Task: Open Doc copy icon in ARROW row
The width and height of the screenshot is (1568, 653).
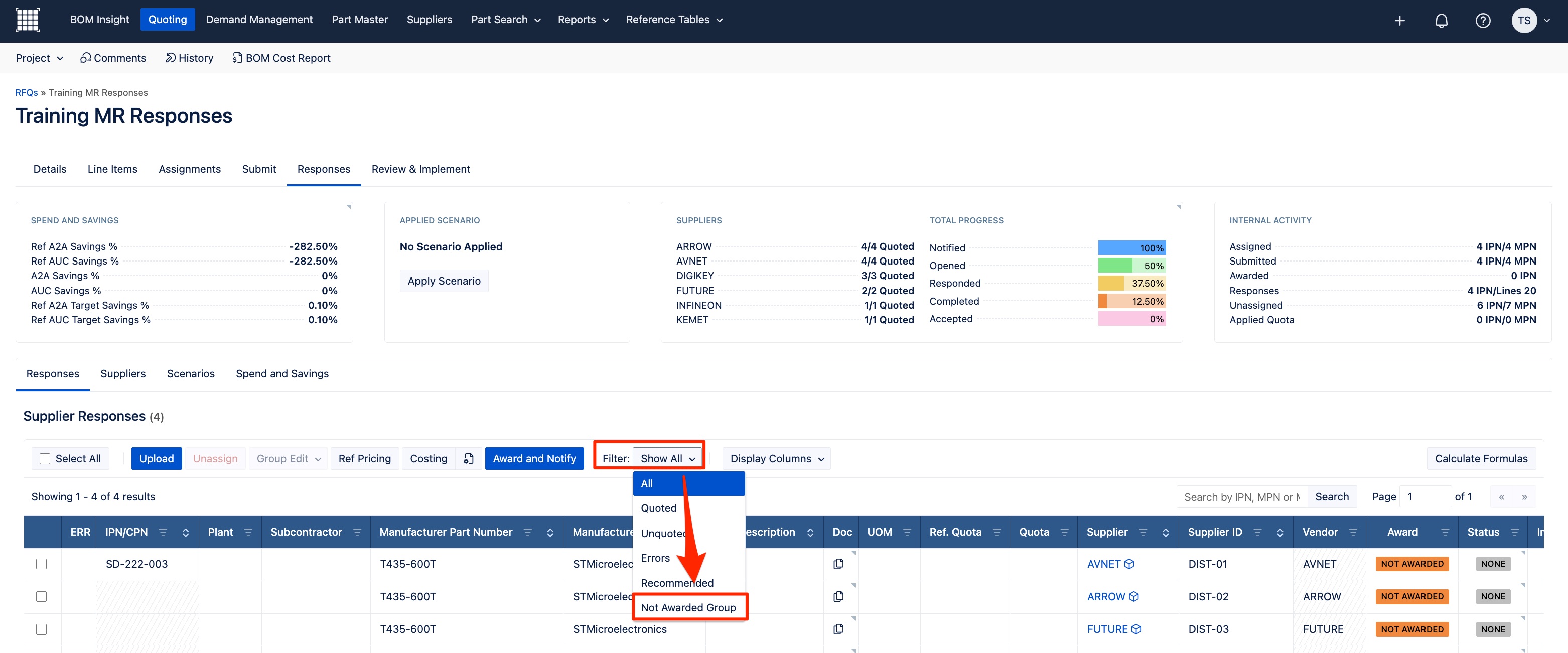Action: click(838, 596)
